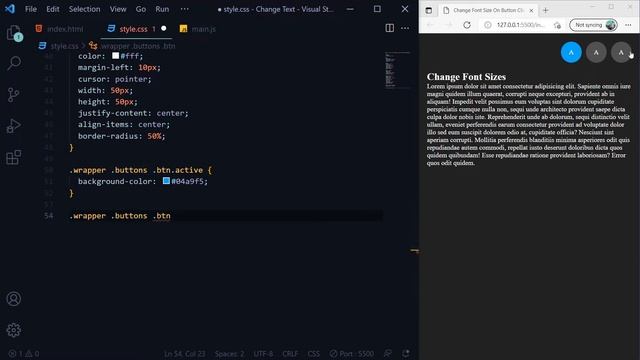
Task: Change language mode via CSS entry
Action: pyautogui.click(x=313, y=353)
